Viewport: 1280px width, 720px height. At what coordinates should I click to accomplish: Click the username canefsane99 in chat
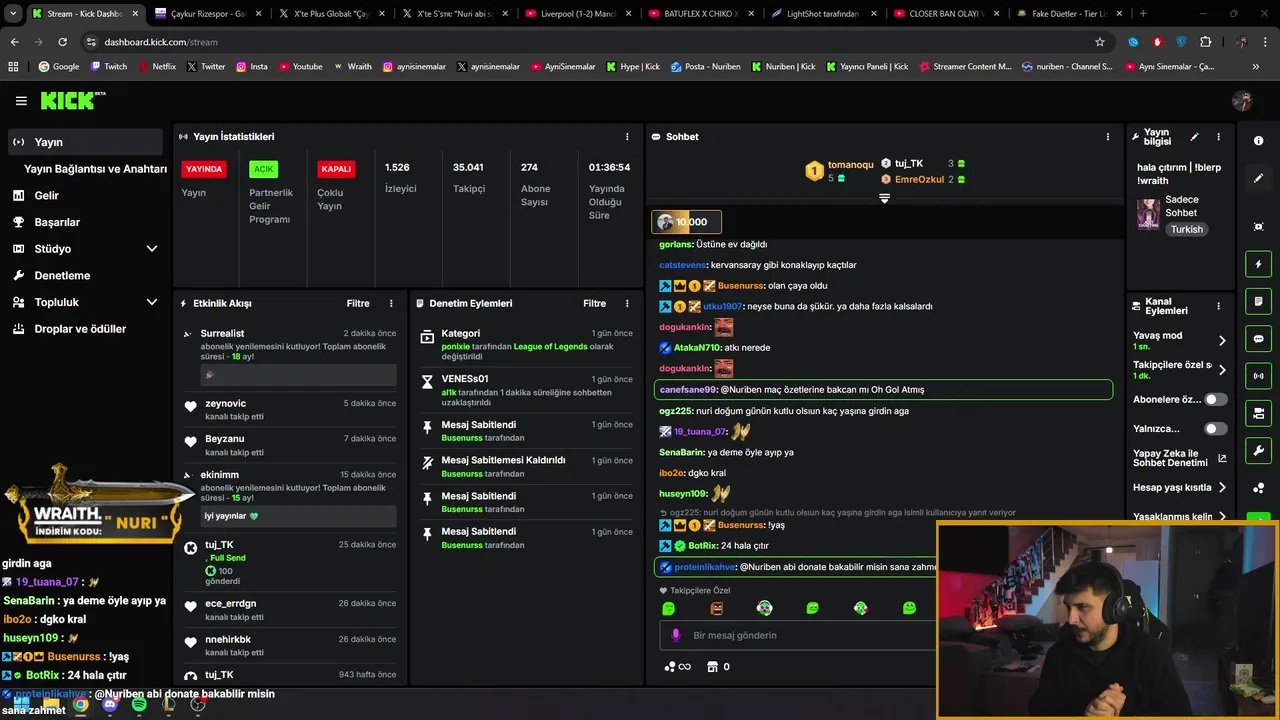pos(688,390)
